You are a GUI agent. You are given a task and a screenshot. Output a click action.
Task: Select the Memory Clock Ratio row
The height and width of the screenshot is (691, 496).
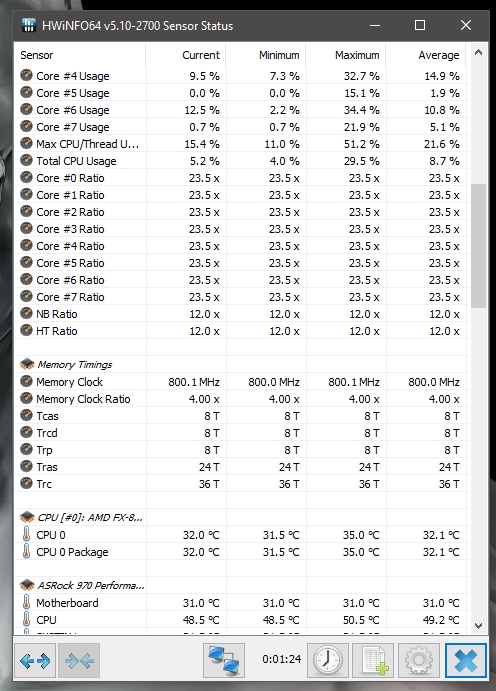point(242,399)
